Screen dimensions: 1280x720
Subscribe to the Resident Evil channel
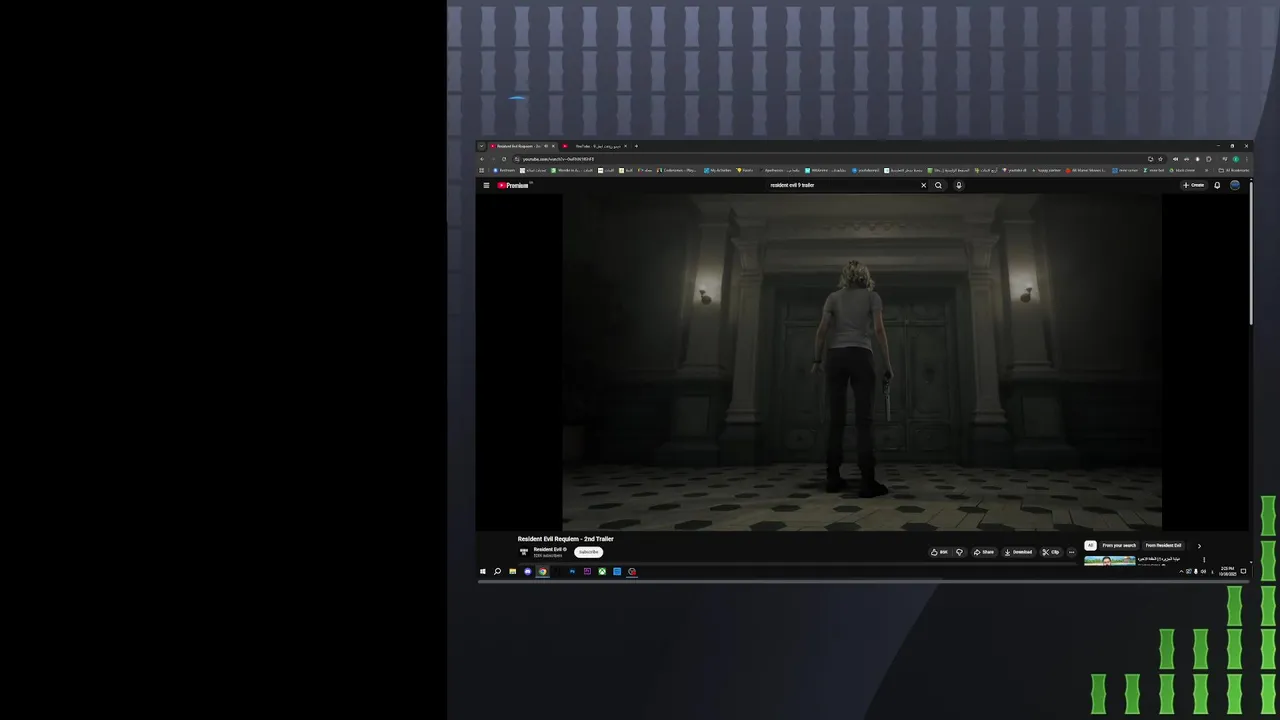tap(588, 552)
